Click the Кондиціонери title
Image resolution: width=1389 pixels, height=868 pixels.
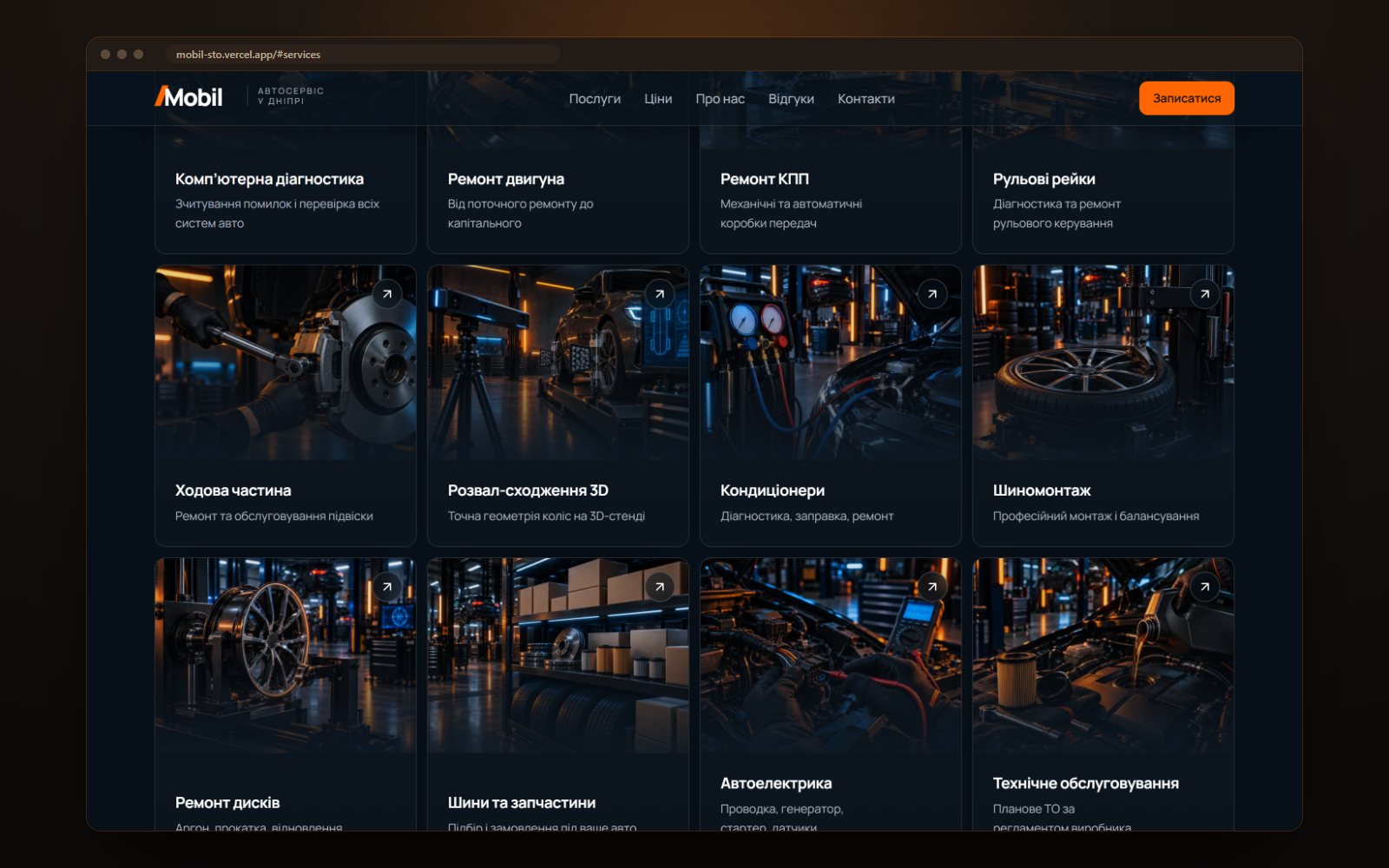tap(773, 490)
